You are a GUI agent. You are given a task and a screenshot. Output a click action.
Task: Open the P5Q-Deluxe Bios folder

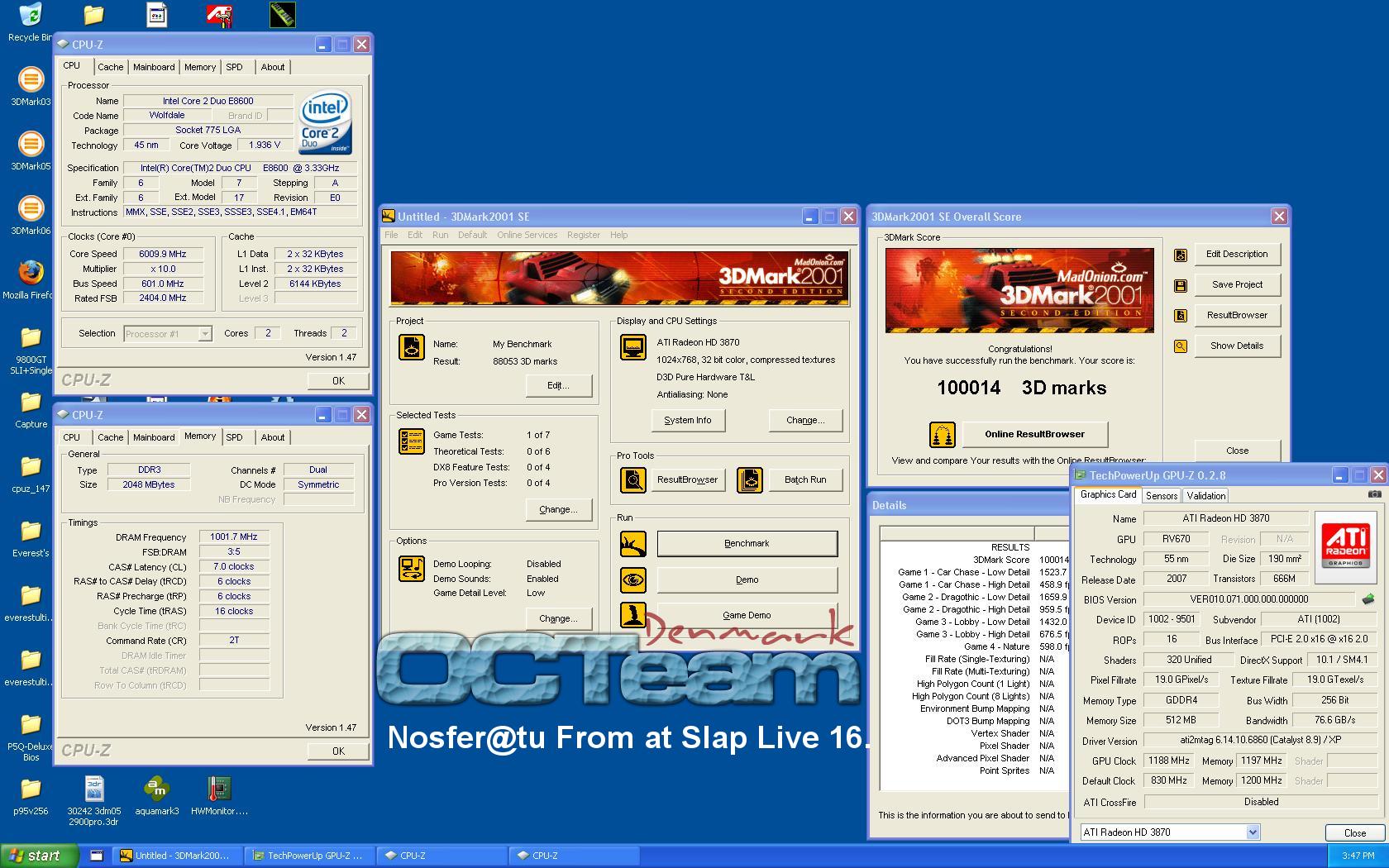[31, 737]
